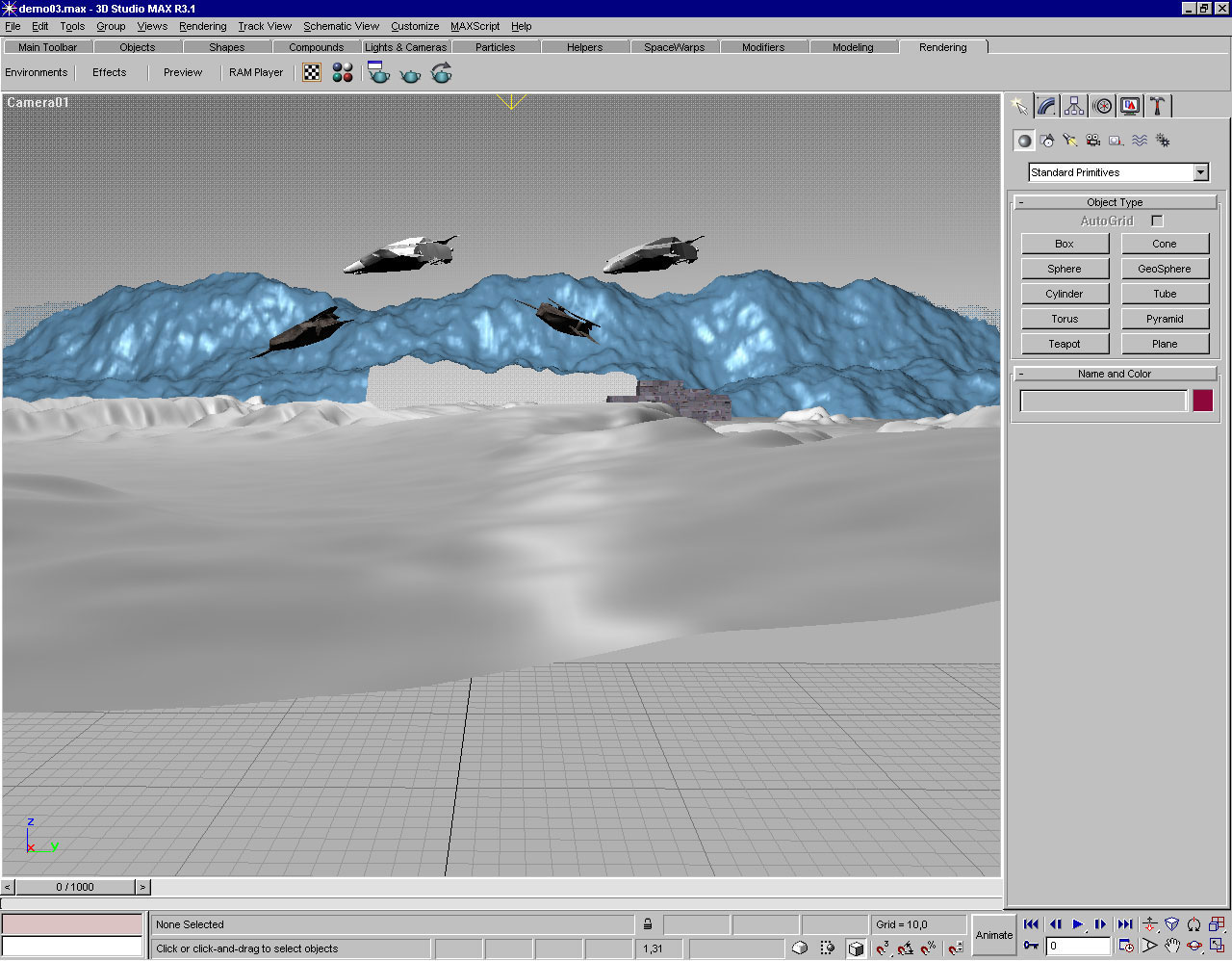Collapse the Name and Color rollout
The height and width of the screenshot is (961, 1232).
point(1021,374)
